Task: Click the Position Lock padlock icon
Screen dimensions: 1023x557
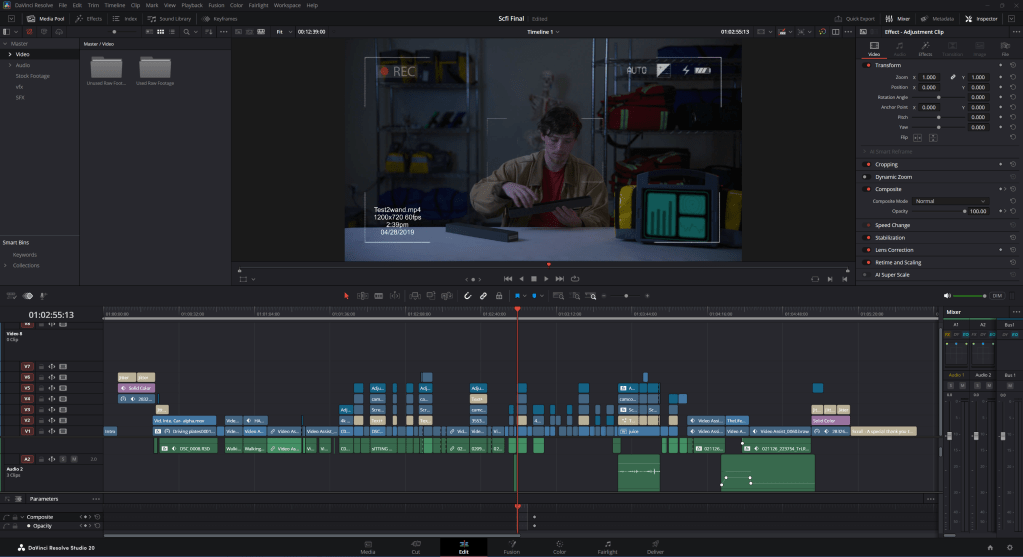Action: (x=498, y=296)
